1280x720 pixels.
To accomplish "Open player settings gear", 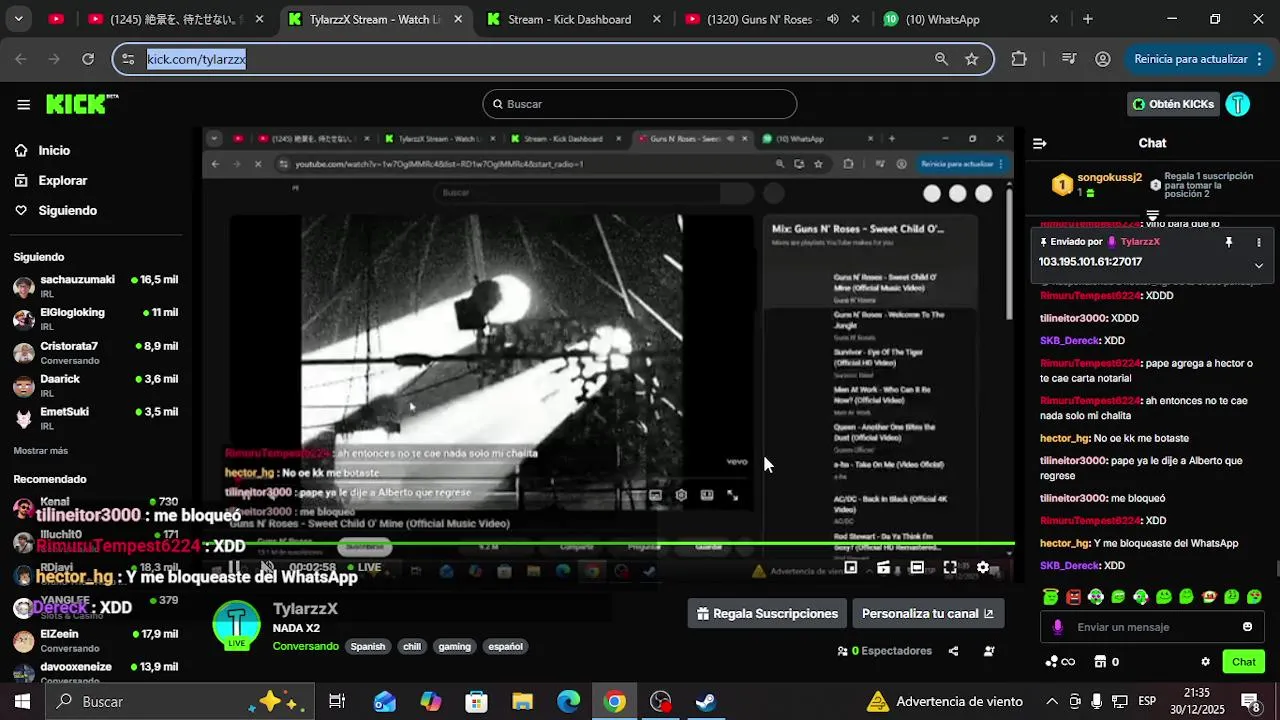I will coord(983,567).
